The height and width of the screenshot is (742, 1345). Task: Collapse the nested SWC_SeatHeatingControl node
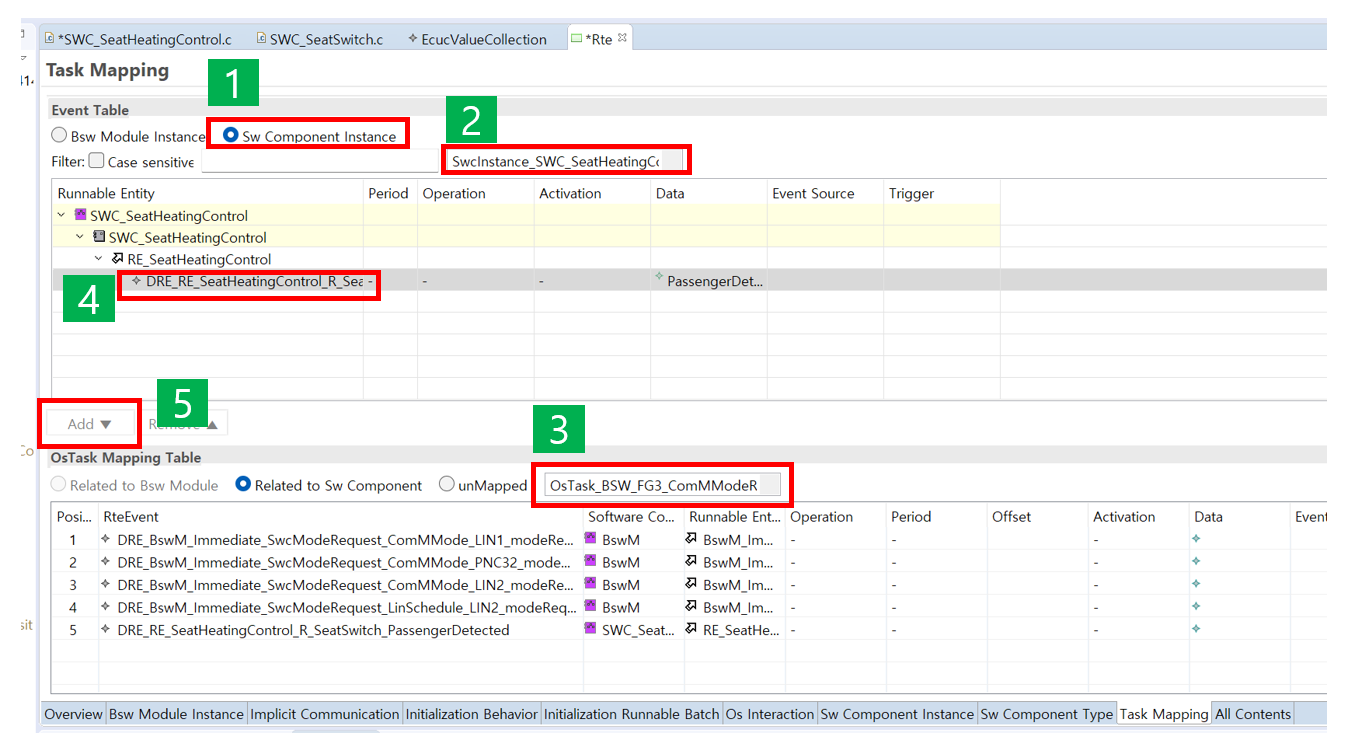pos(81,237)
